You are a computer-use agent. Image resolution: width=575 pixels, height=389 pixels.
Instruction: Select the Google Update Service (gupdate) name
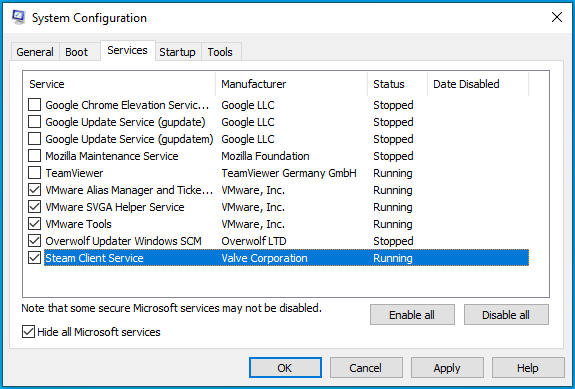point(125,122)
